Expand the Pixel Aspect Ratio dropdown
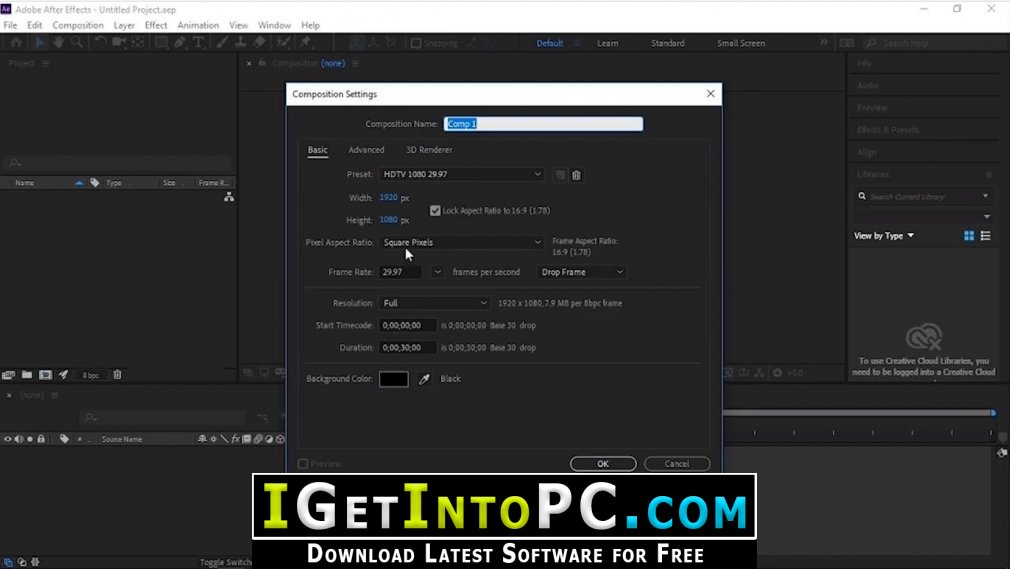Image resolution: width=1010 pixels, height=569 pixels. 462,242
